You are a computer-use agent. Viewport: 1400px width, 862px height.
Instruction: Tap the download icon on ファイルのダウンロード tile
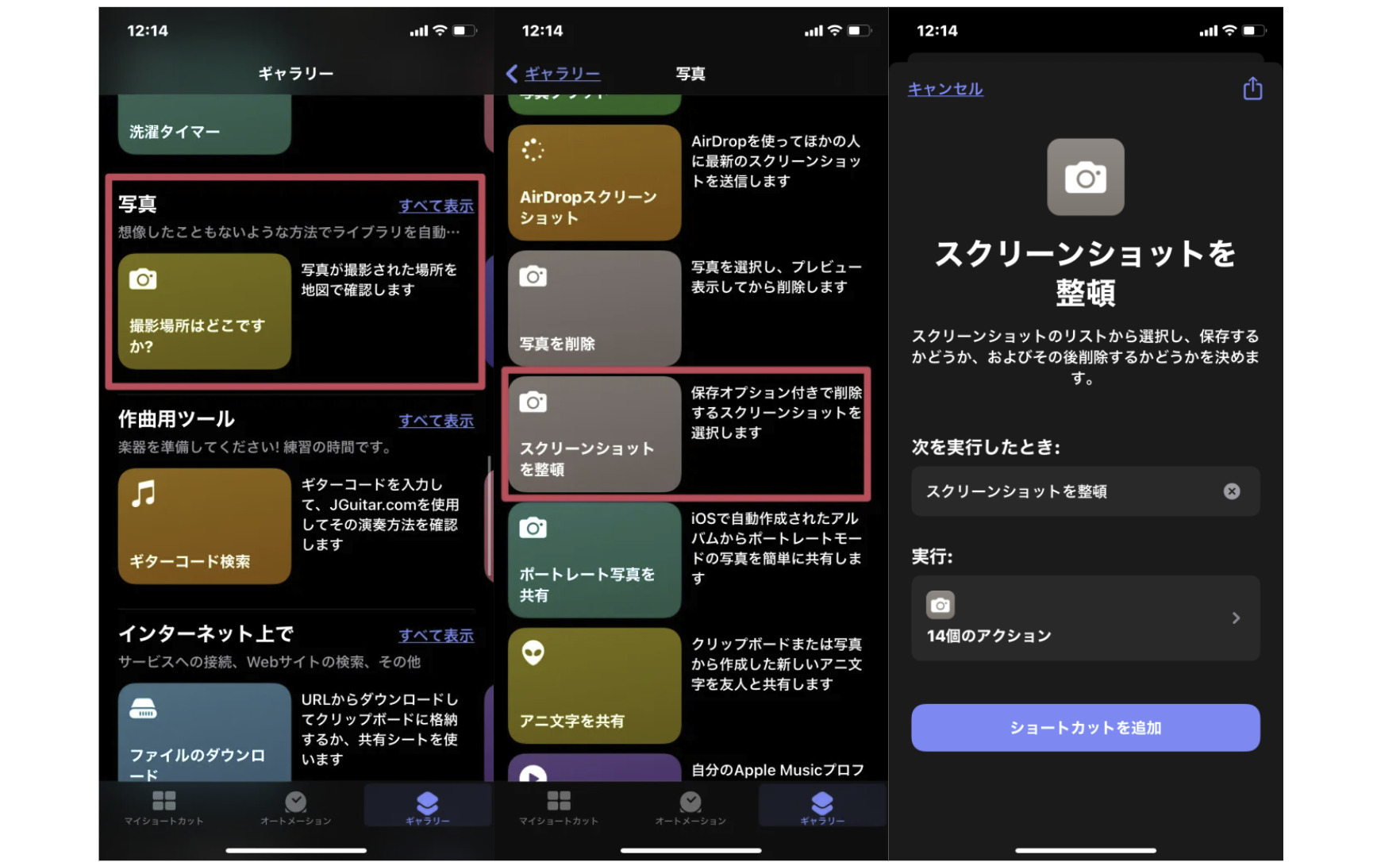pos(145,709)
